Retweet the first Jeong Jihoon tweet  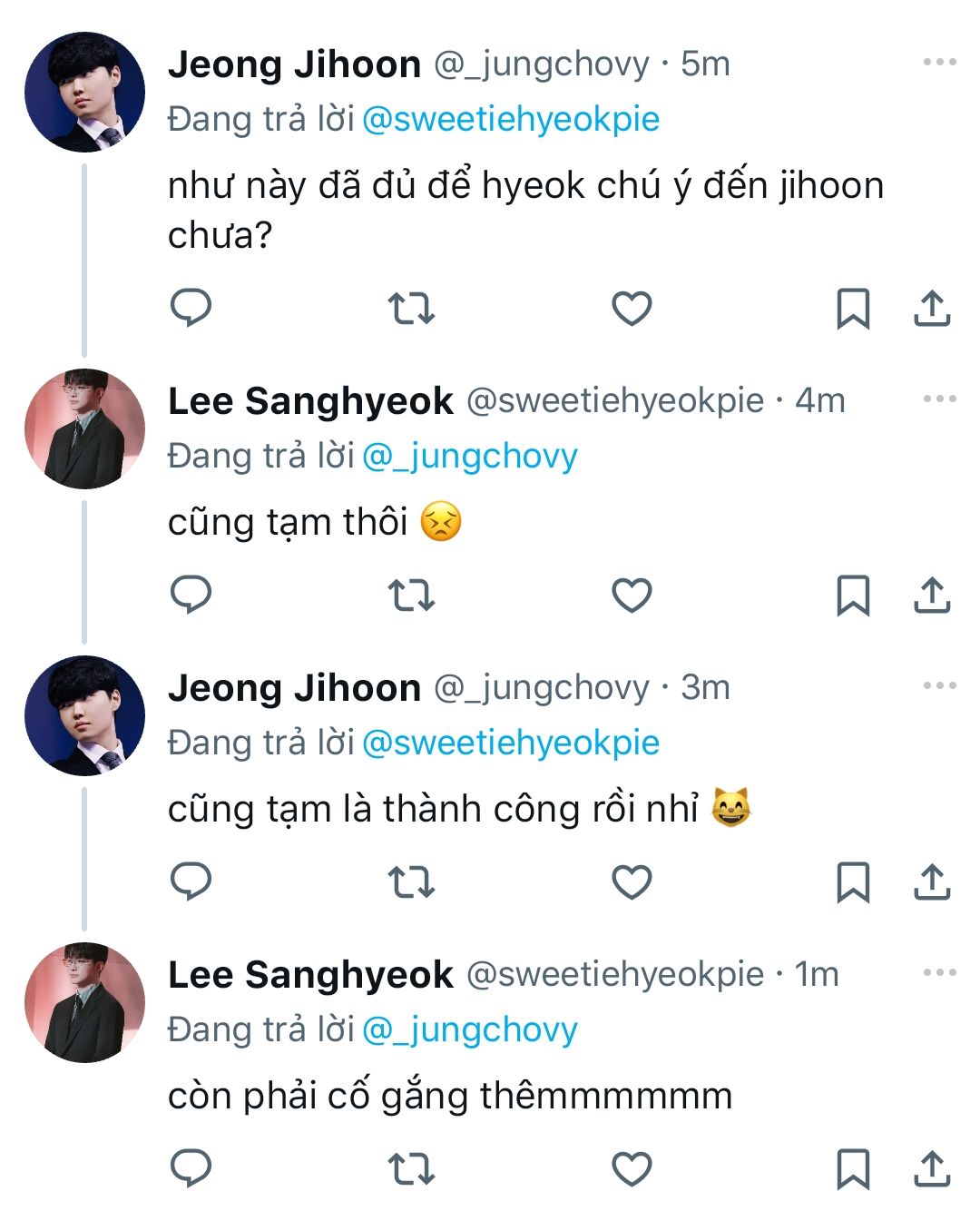[x=411, y=309]
